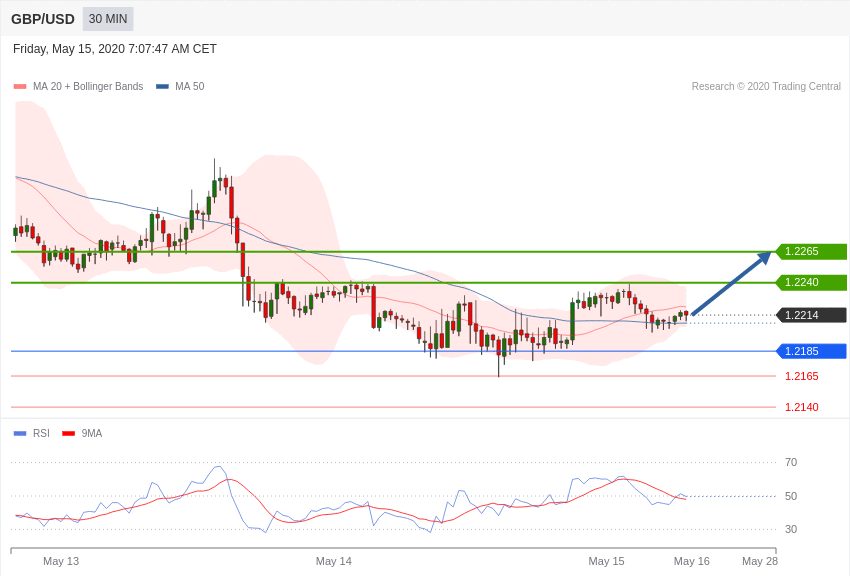Click the 1.2265 green resistance price tag
This screenshot has height=576, width=850.
pos(811,251)
